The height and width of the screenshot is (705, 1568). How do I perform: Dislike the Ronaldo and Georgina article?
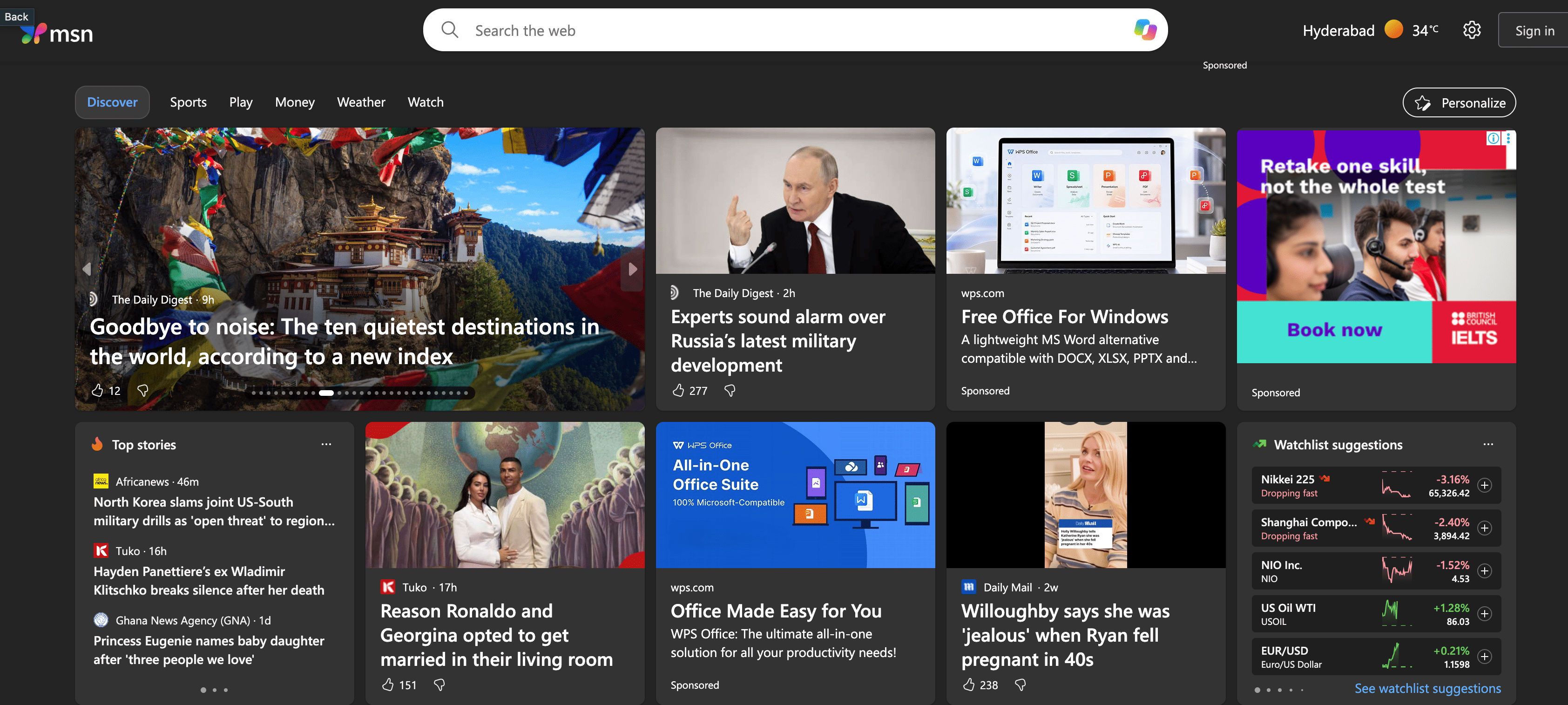click(439, 685)
